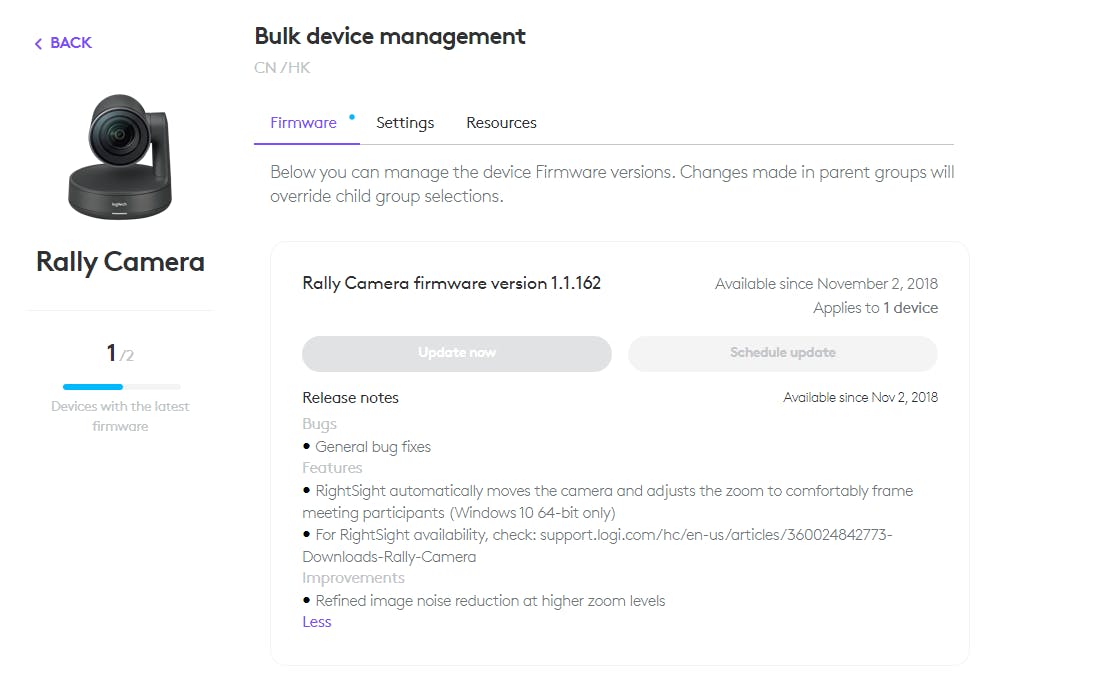1098x699 pixels.
Task: Click the CN /HK group breadcrumb
Action: click(x=282, y=68)
